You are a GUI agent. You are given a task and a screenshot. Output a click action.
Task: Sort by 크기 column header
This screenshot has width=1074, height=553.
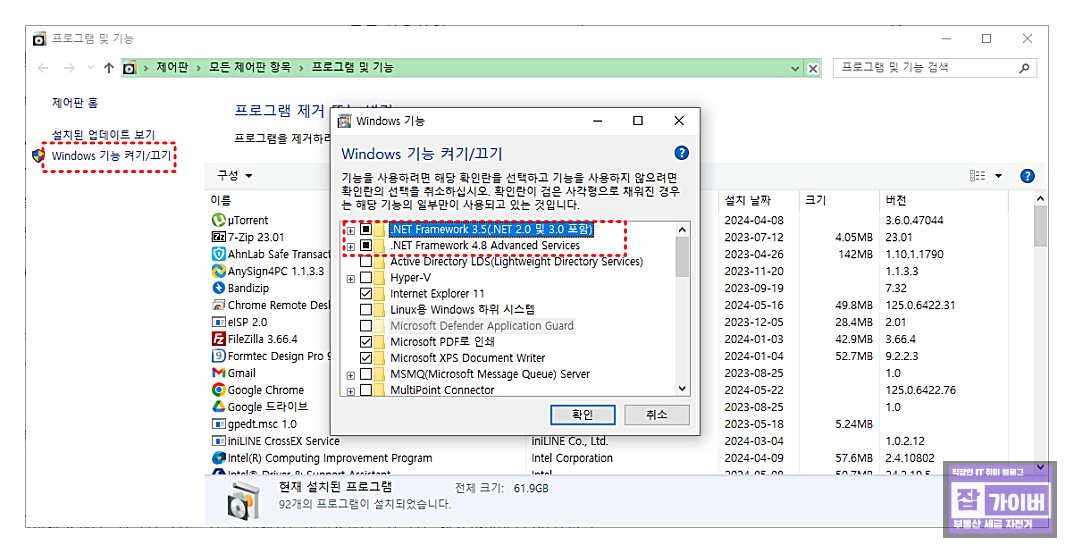[x=815, y=200]
